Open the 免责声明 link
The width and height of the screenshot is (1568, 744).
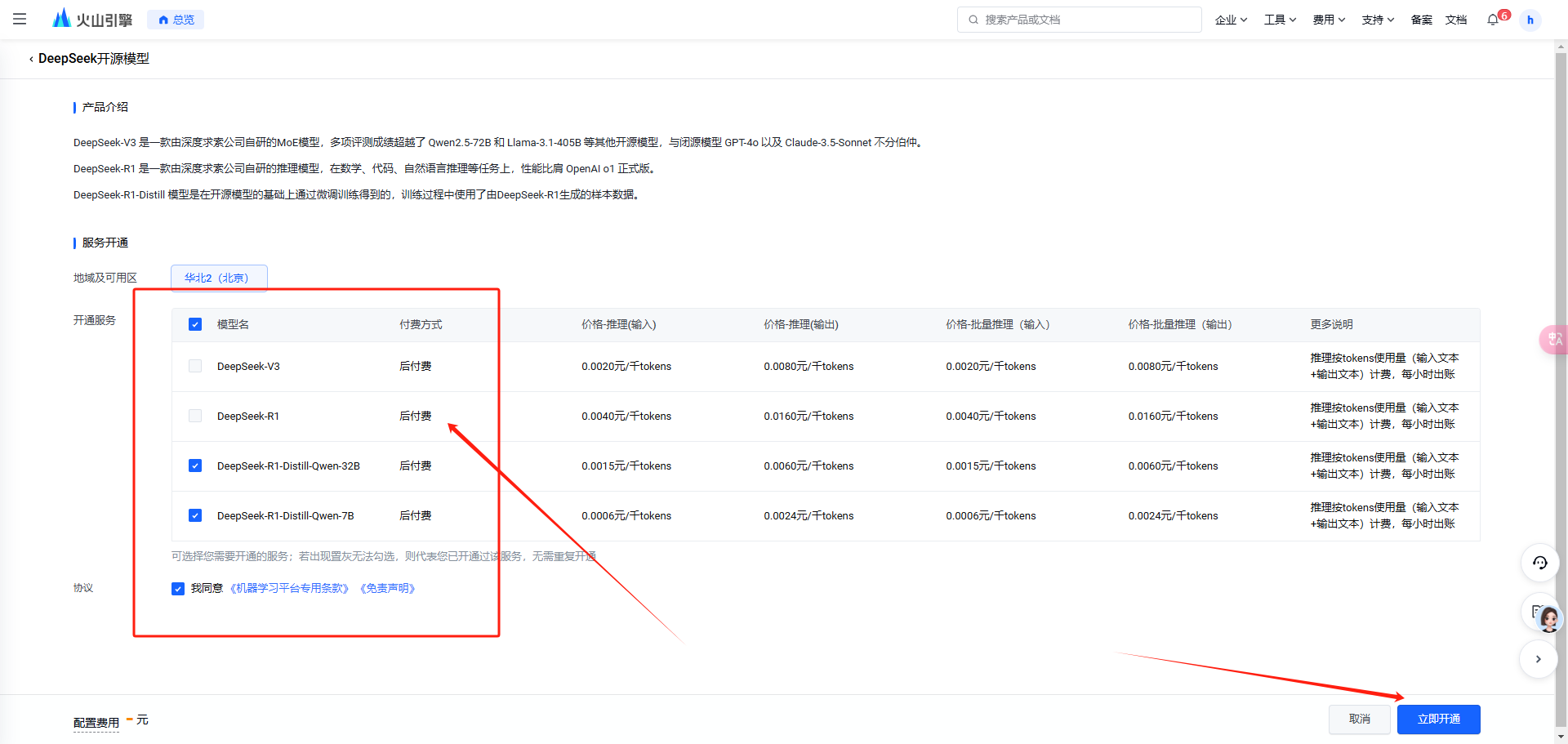pos(388,588)
